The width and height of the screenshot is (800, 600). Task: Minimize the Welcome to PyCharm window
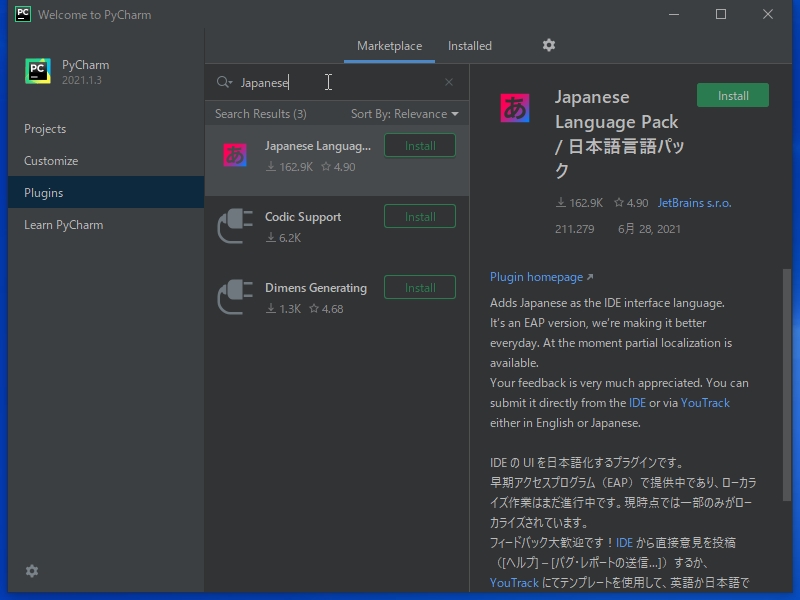pos(674,14)
